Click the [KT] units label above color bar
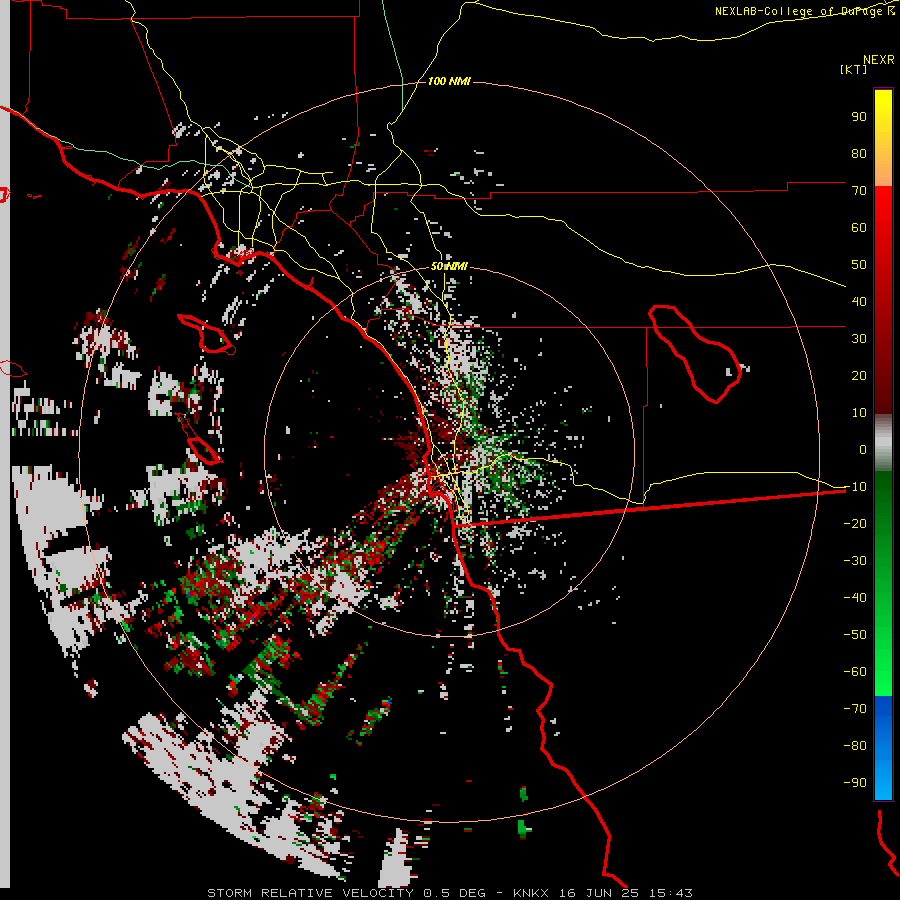 click(854, 69)
